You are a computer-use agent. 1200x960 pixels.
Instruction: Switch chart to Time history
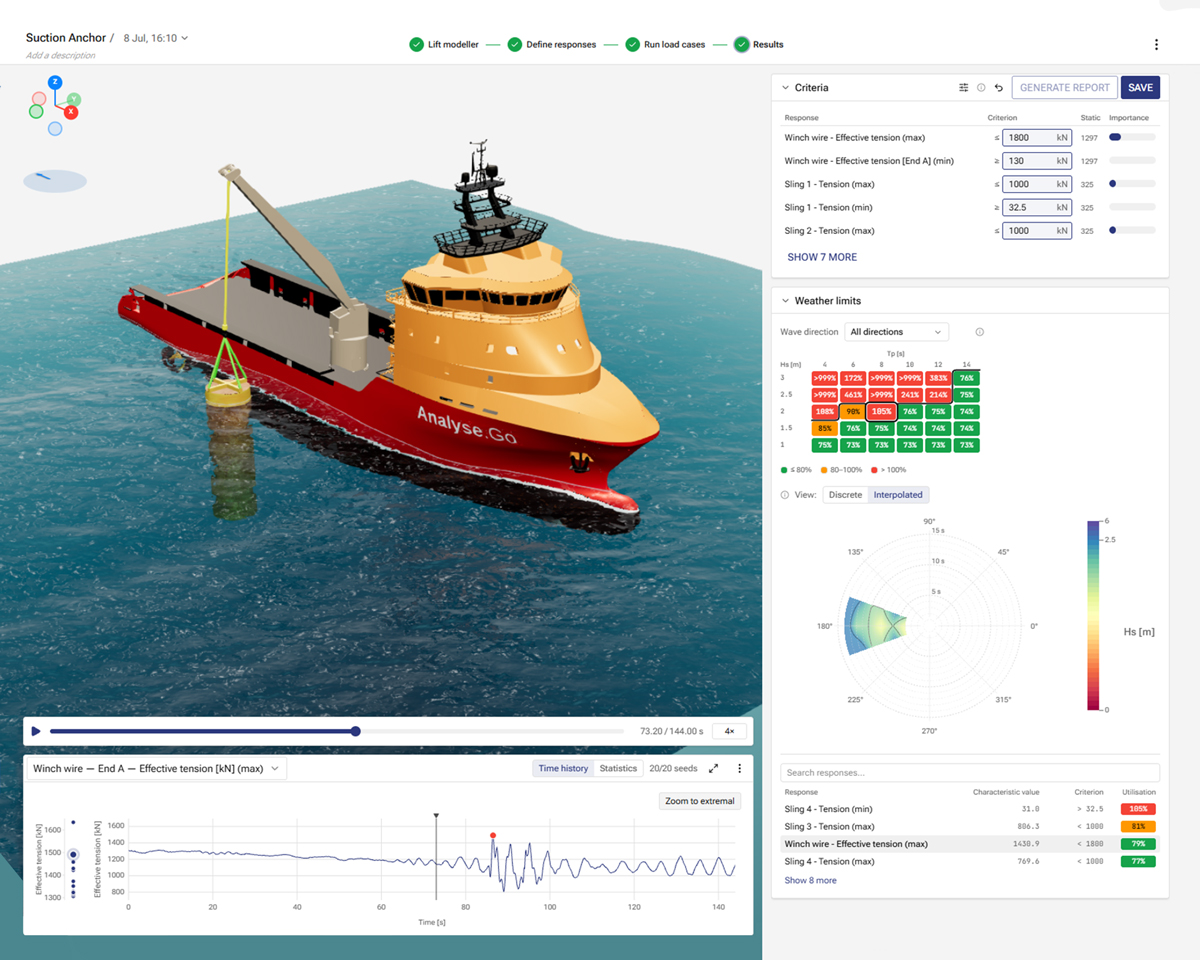[x=563, y=768]
